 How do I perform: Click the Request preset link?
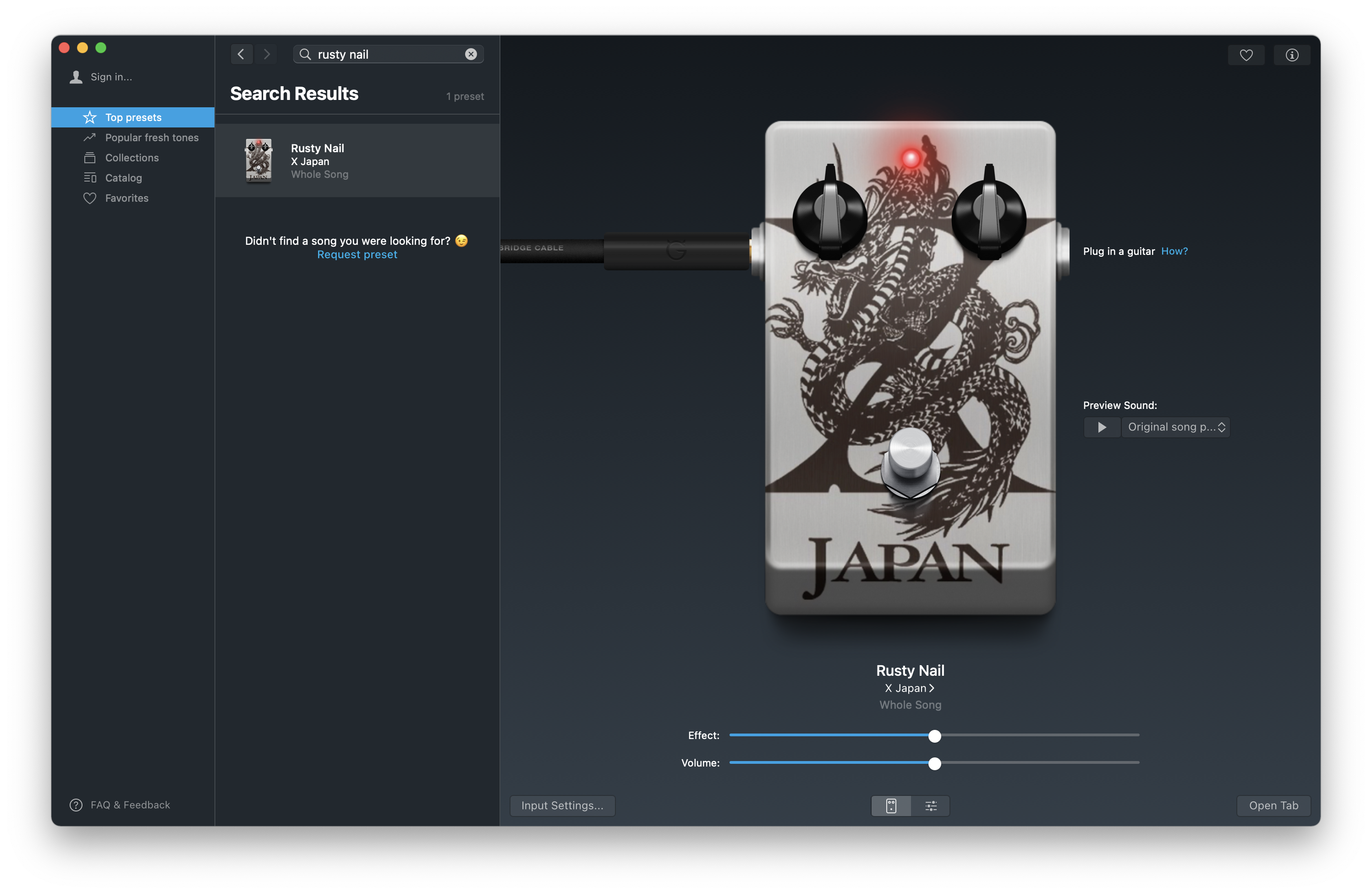pyautogui.click(x=356, y=254)
